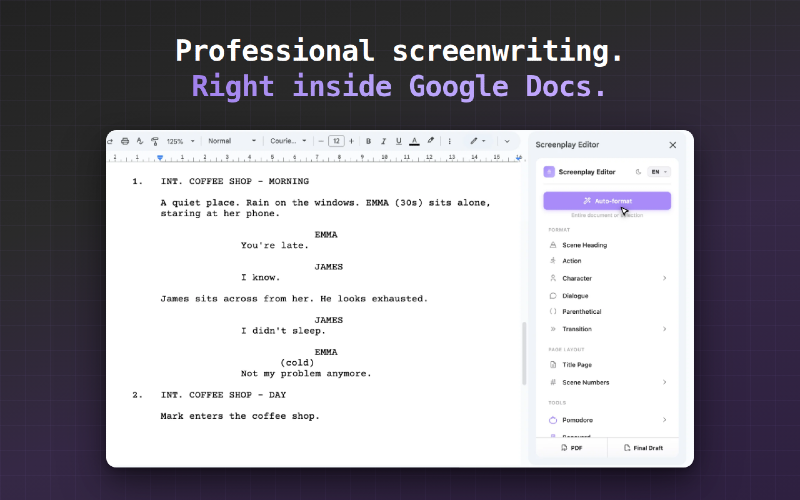Click the Pomodoro tomato icon
The width and height of the screenshot is (800, 500).
tap(553, 420)
